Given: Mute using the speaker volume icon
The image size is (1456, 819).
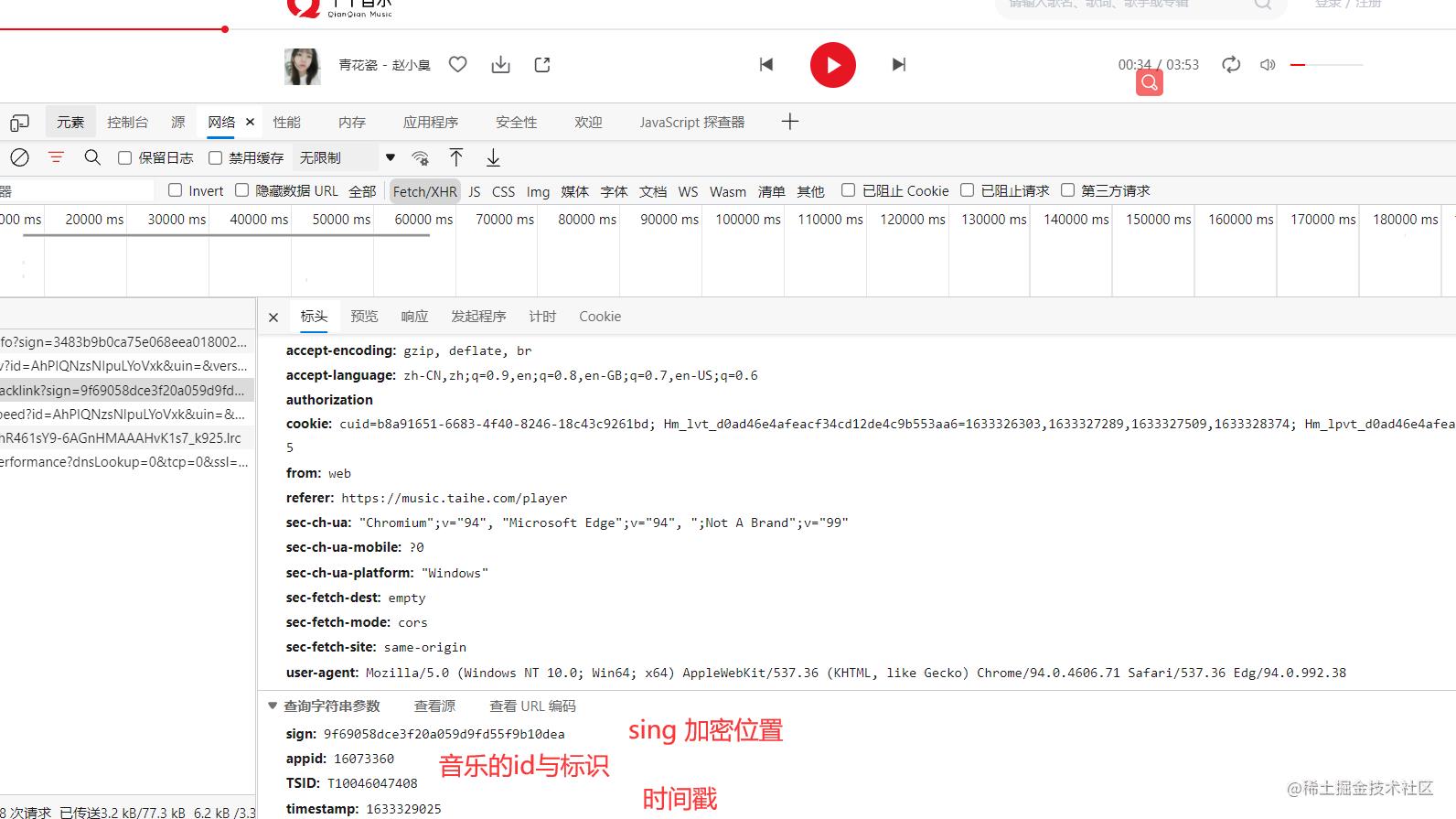Looking at the screenshot, I should click(x=1268, y=65).
